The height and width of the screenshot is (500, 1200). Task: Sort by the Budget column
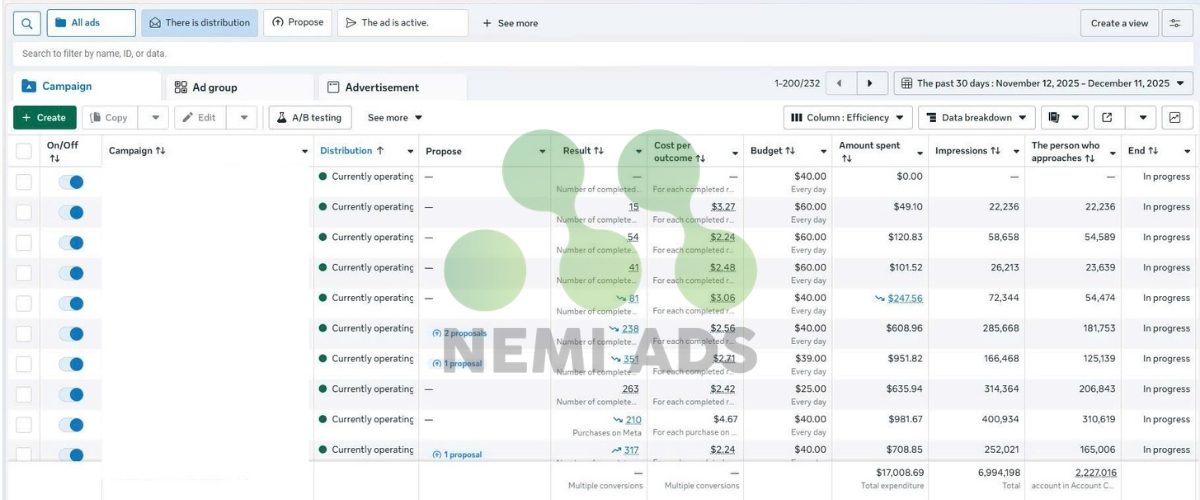[x=789, y=151]
